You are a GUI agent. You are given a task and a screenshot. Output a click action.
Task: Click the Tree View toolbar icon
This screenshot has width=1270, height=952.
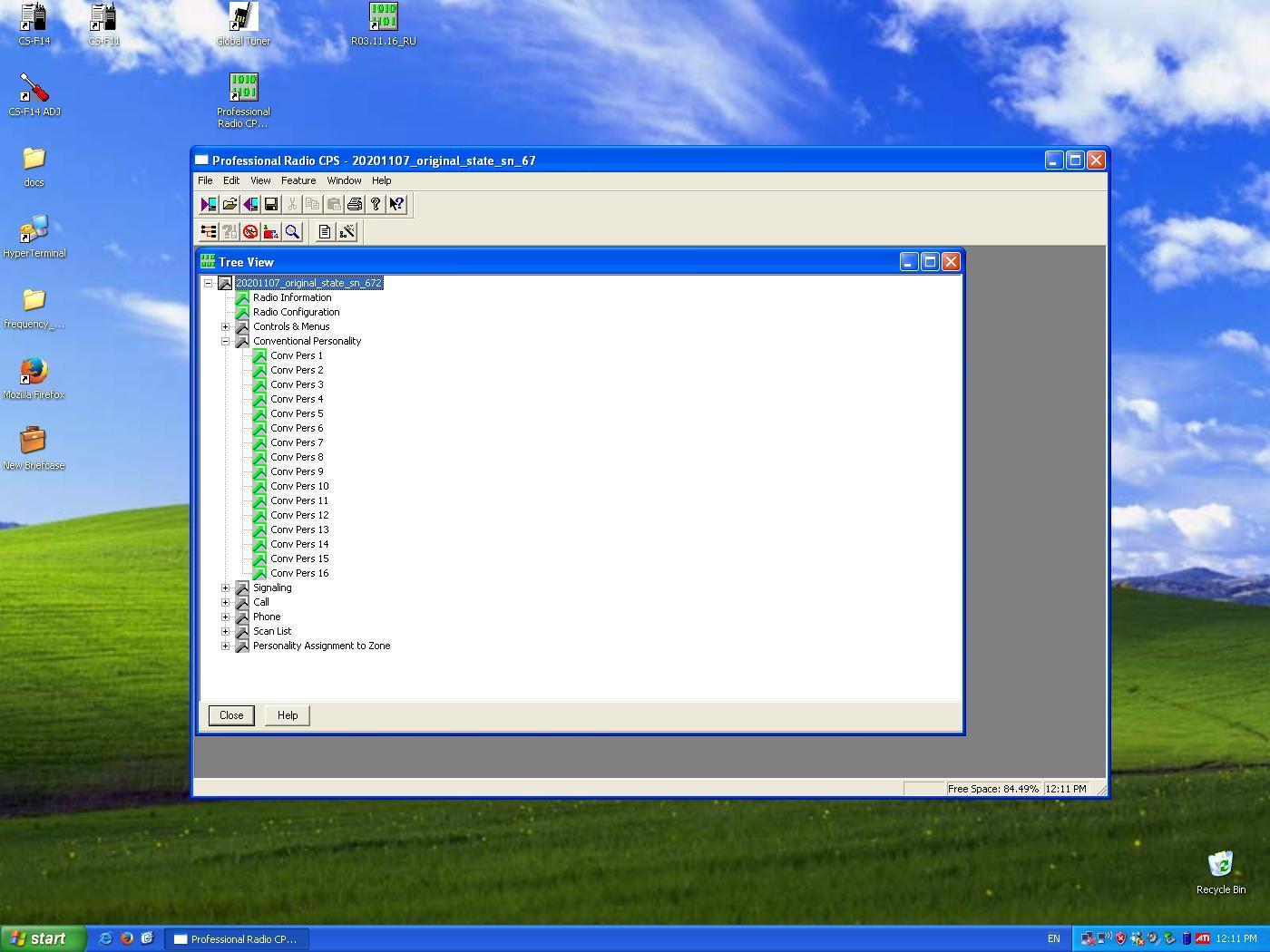[209, 232]
